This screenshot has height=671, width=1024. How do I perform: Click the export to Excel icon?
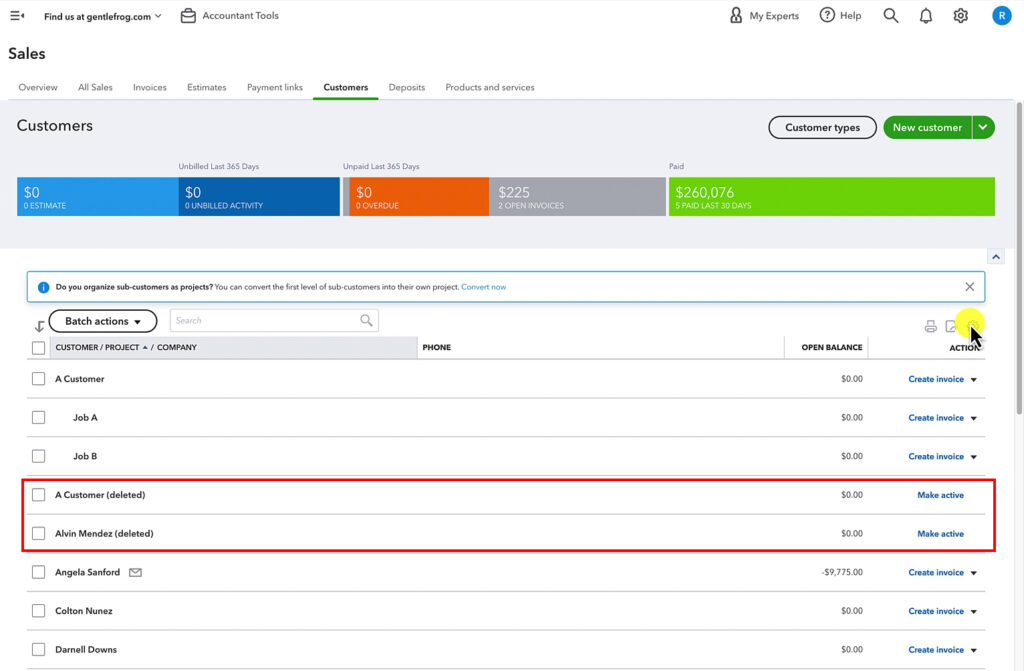tap(952, 325)
